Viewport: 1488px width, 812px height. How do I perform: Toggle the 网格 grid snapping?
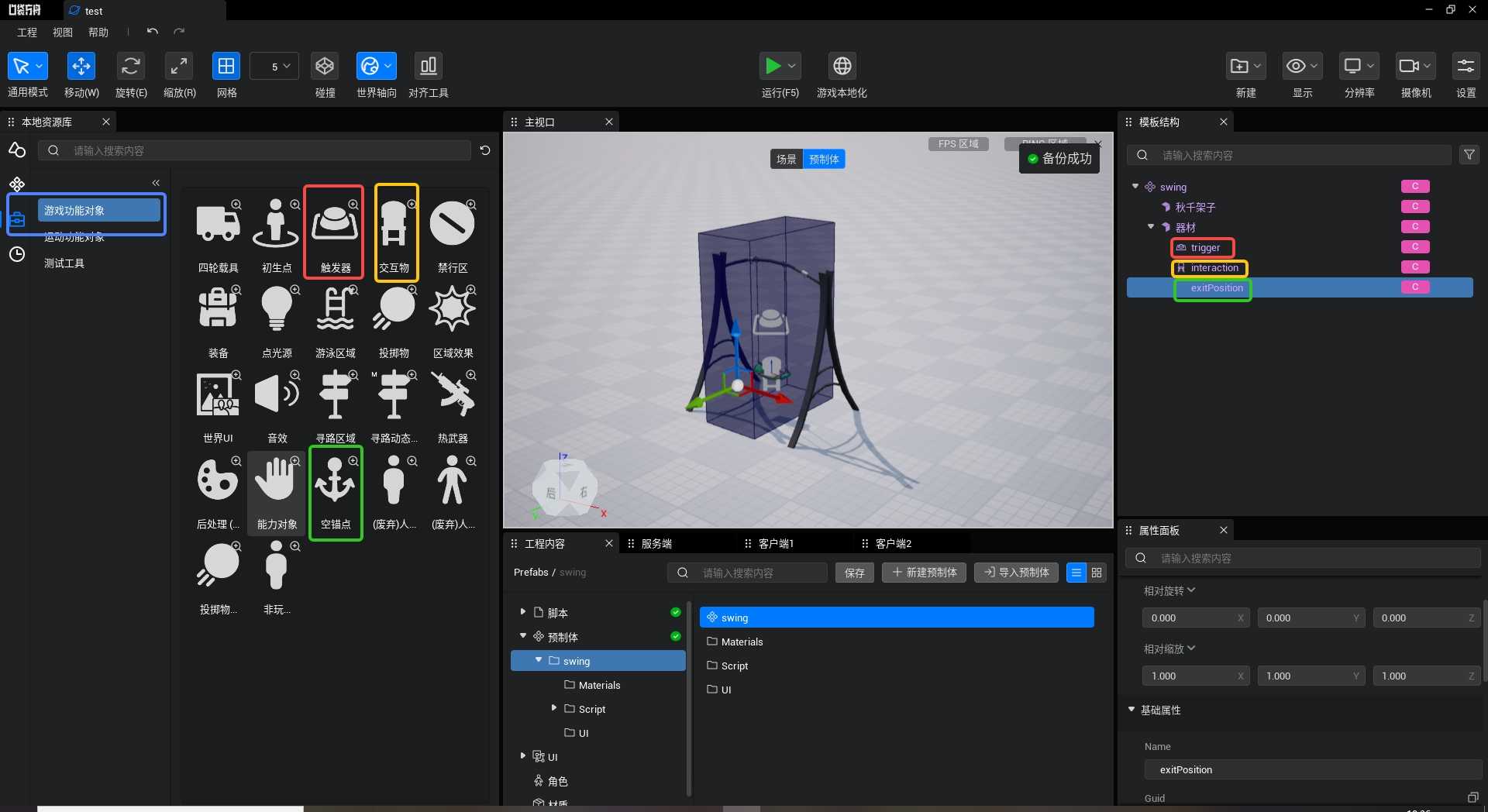pos(226,67)
